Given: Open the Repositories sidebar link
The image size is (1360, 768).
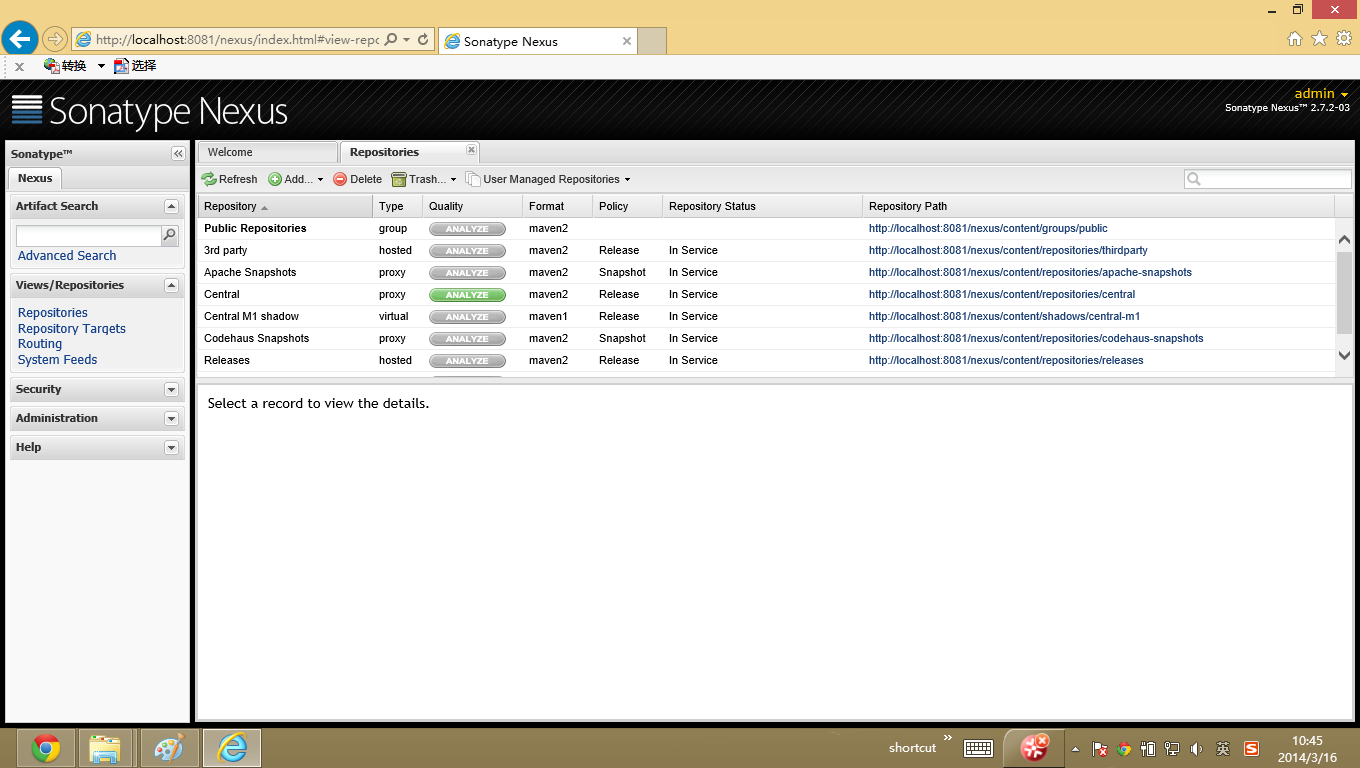Looking at the screenshot, I should pyautogui.click(x=53, y=313).
